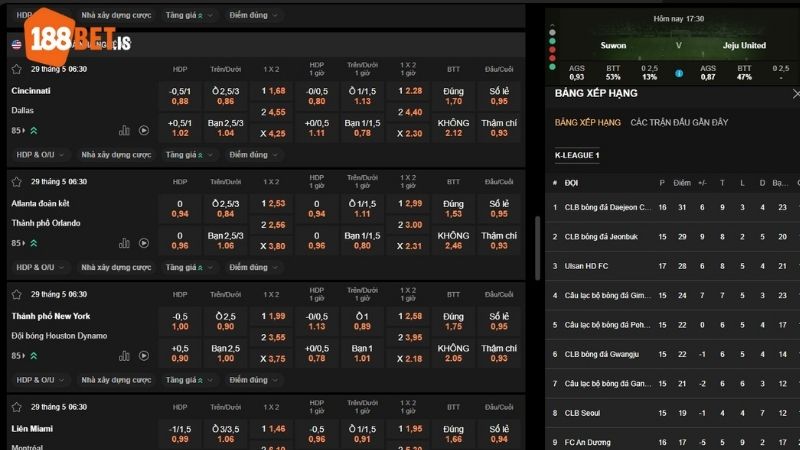
Task: Bet Dallas away win odds 4,55
Action: [x=272, y=112]
